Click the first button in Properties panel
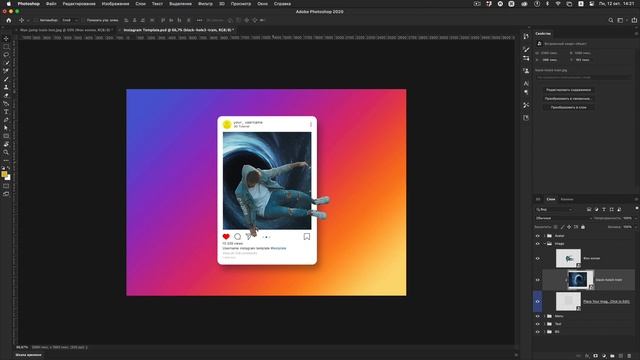Screen dimensions: 640x360 tap(568, 90)
